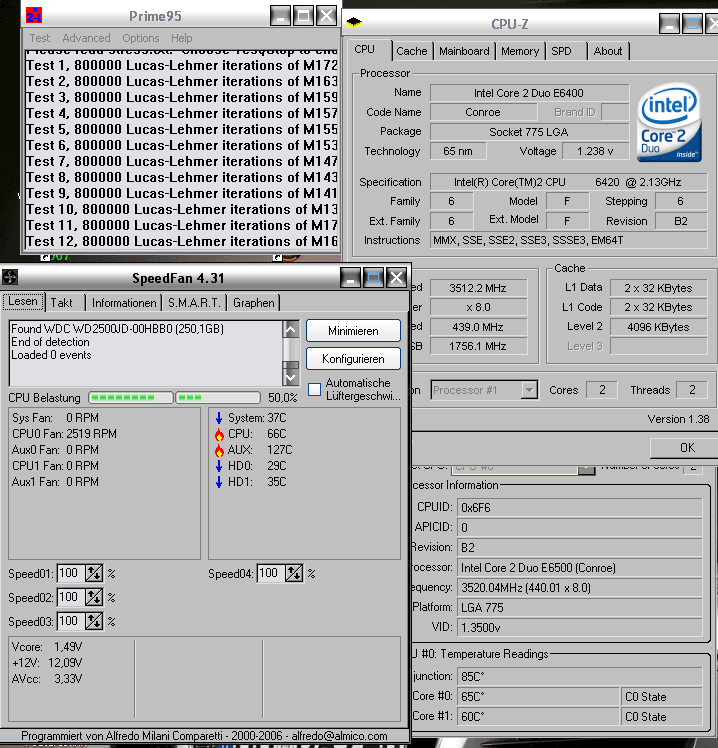Click the Instructions field MMX, SSE list
Image resolution: width=718 pixels, height=748 pixels.
pos(568,240)
